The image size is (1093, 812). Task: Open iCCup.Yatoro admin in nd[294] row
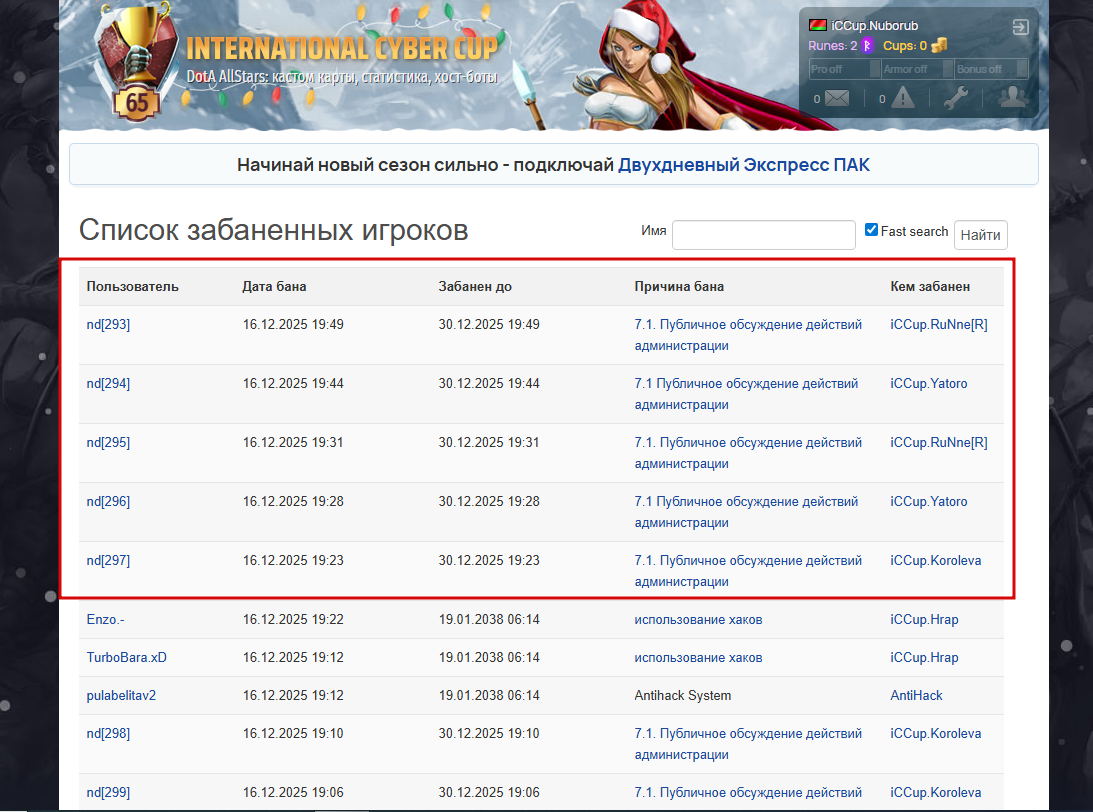point(928,384)
